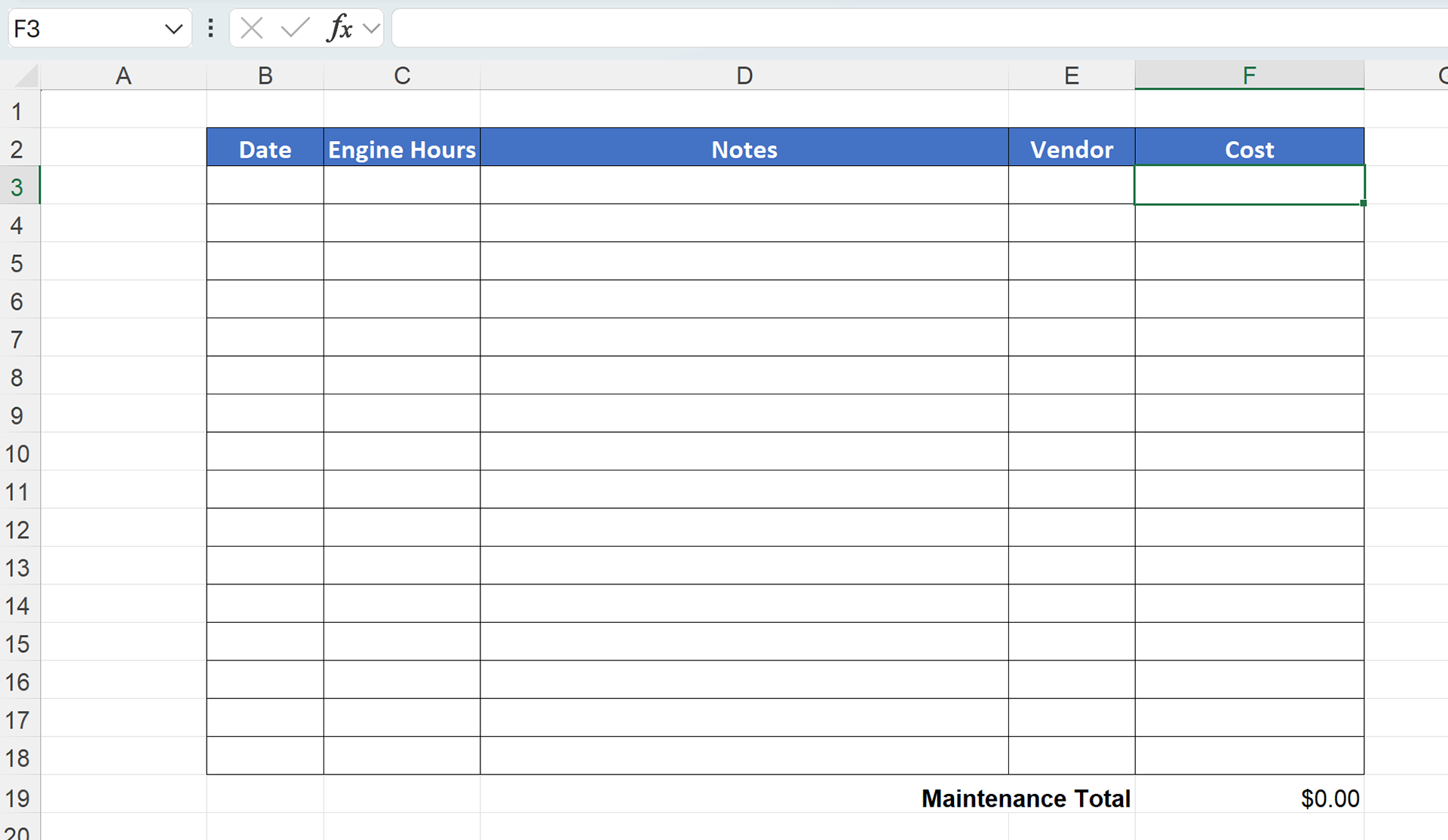Image resolution: width=1448 pixels, height=840 pixels.
Task: Click inside the formula bar input
Action: pos(905,29)
